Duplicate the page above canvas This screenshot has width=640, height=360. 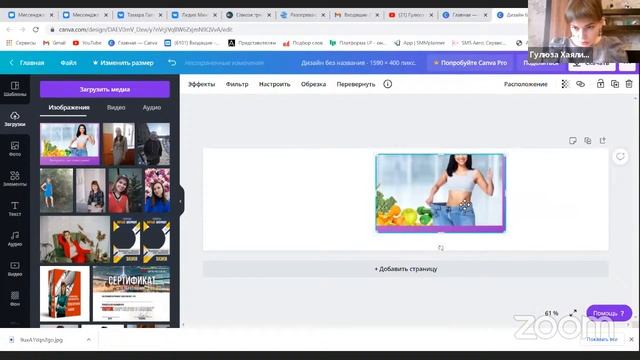pyautogui.click(x=588, y=141)
